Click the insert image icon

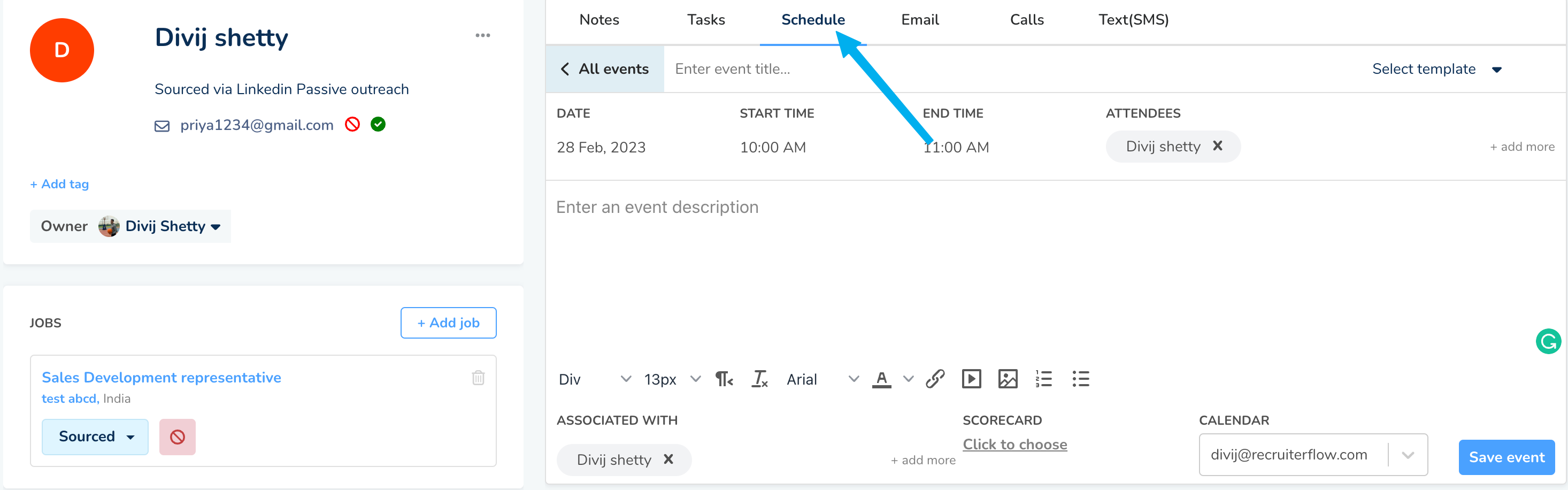click(1008, 379)
